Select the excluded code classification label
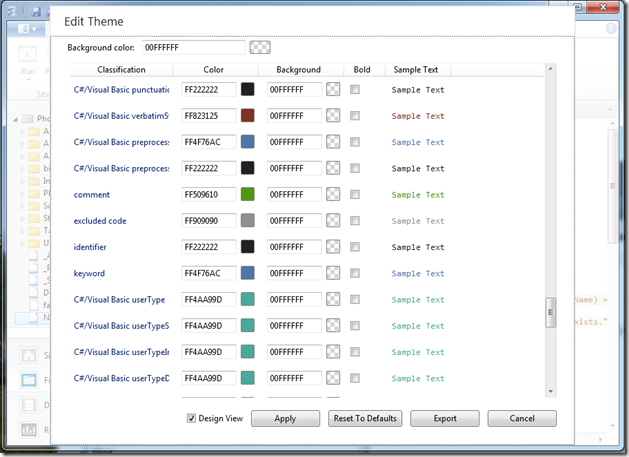629x457 pixels. 100,221
